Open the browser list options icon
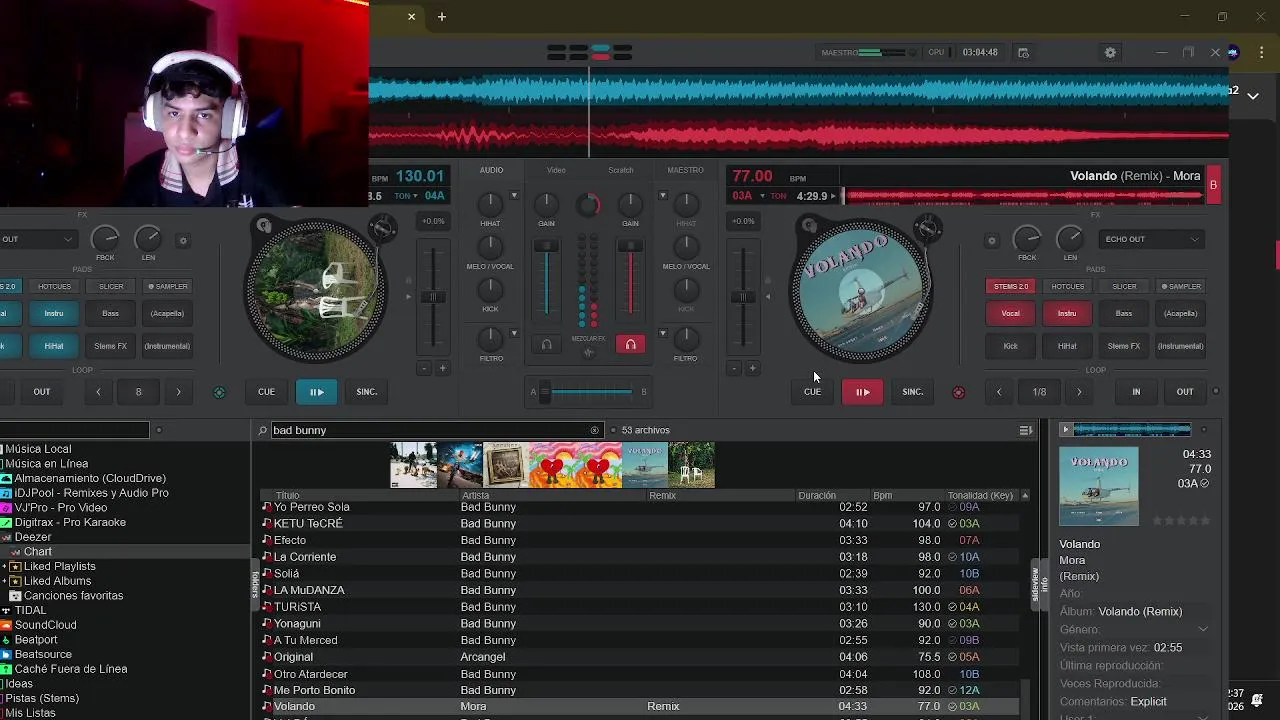The image size is (1280, 720). (x=1026, y=431)
